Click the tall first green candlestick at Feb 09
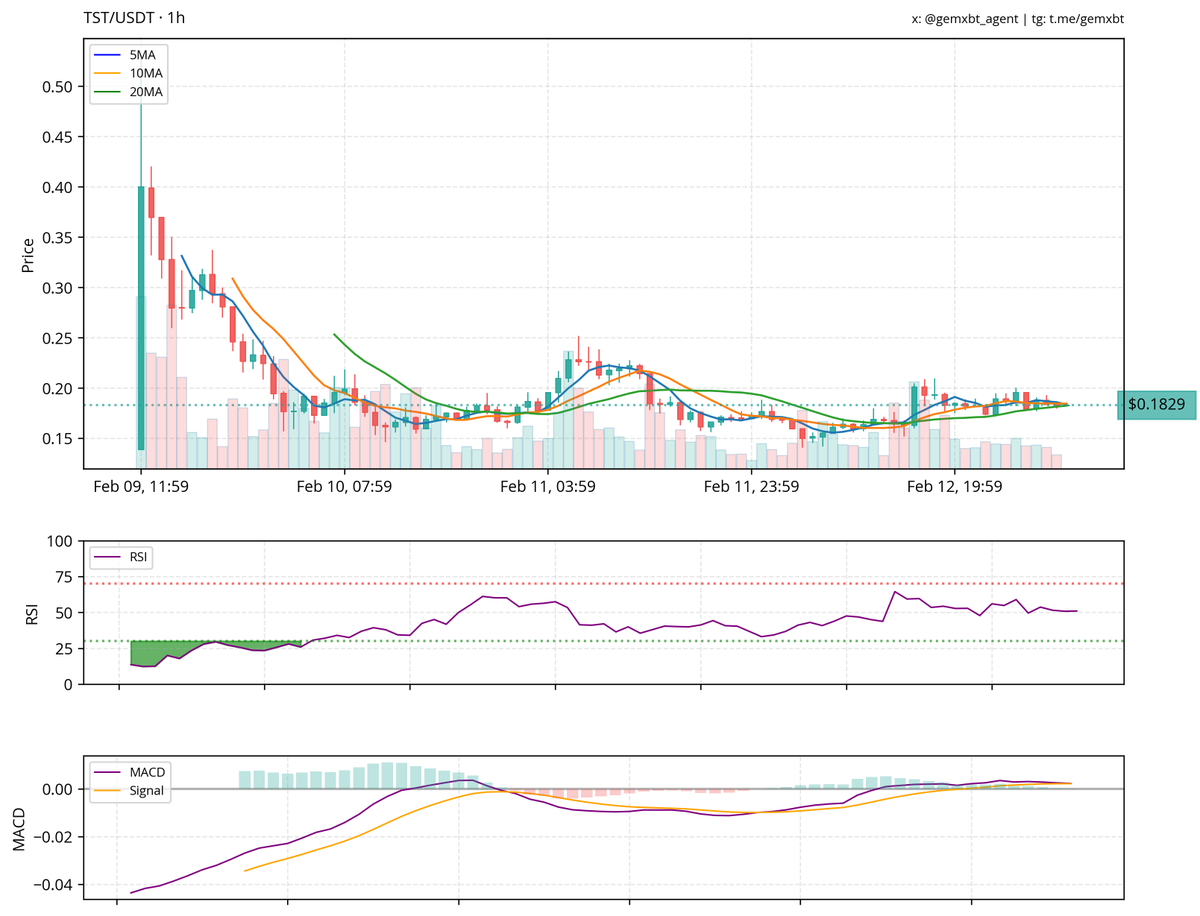Image resolution: width=1200 pixels, height=916 pixels. [141, 318]
